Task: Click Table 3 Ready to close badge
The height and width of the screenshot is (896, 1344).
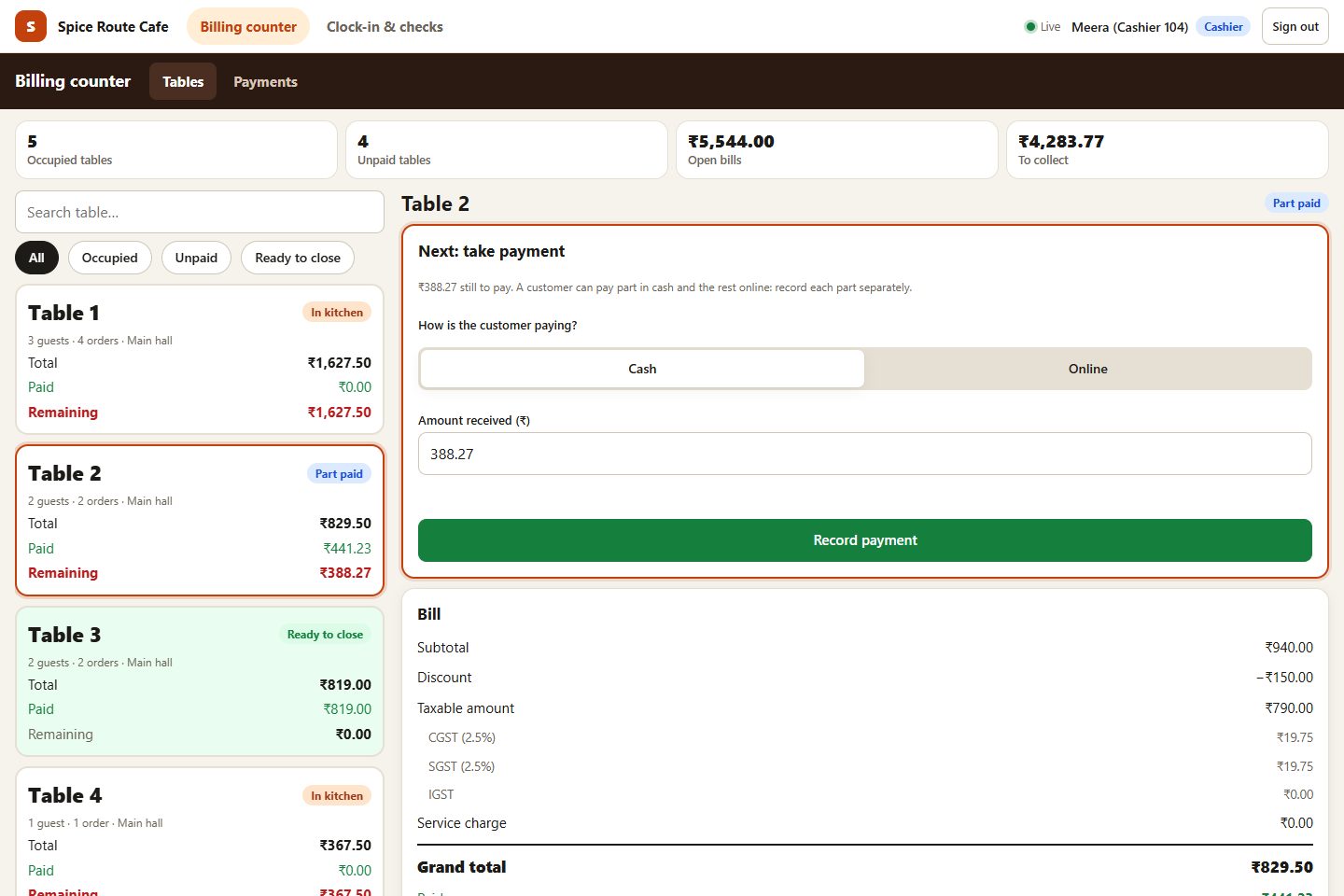Action: pos(325,635)
